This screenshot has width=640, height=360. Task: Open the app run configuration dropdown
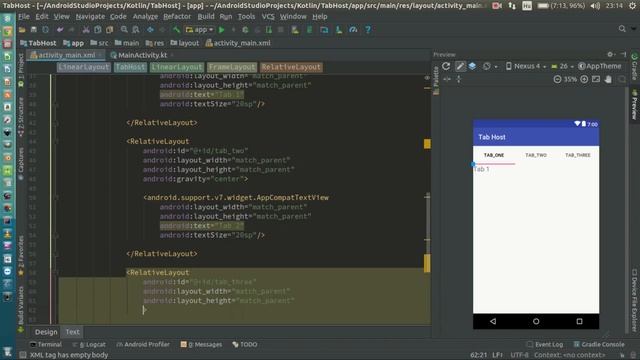pos(200,30)
